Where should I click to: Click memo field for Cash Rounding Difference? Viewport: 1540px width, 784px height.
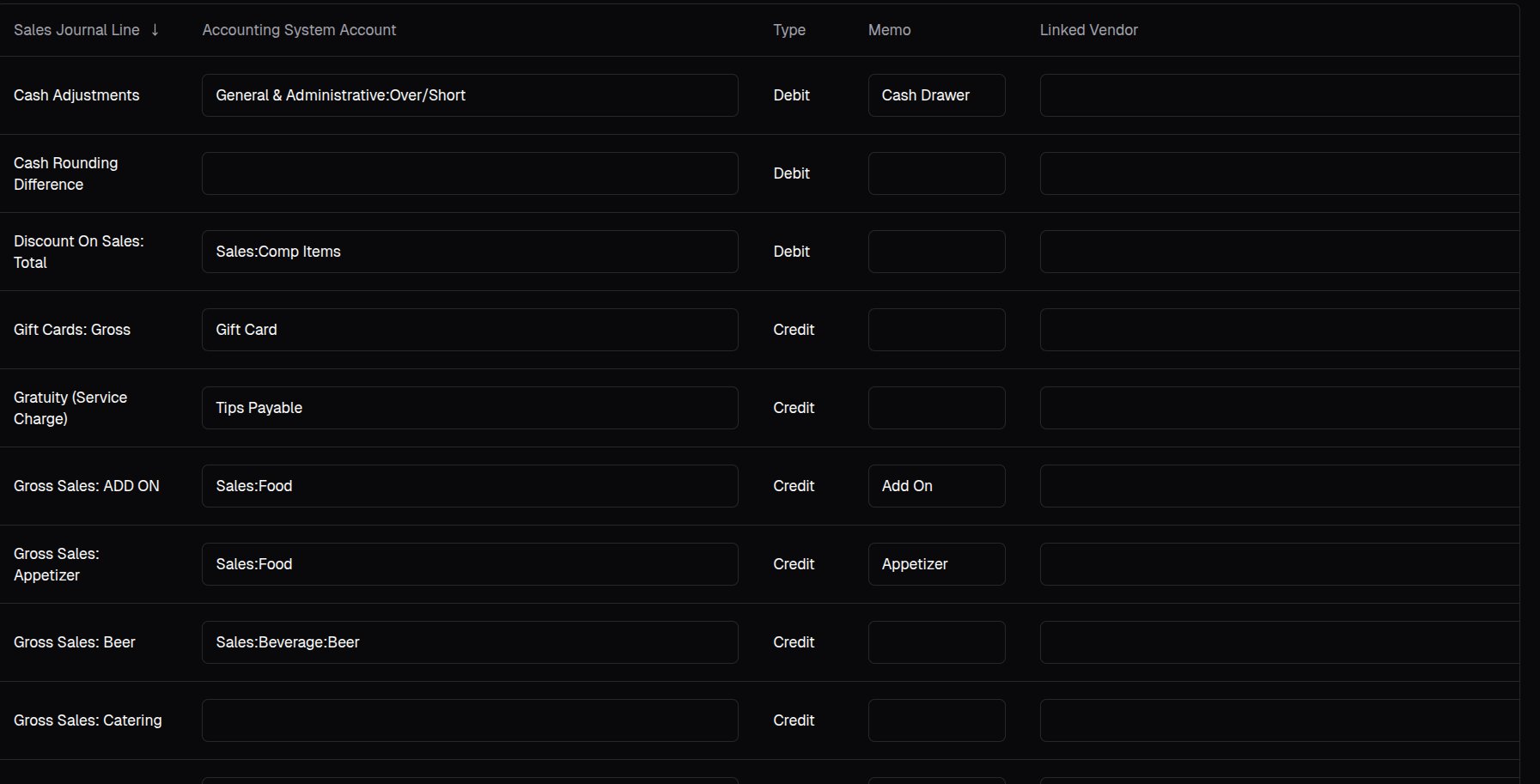[x=936, y=173]
